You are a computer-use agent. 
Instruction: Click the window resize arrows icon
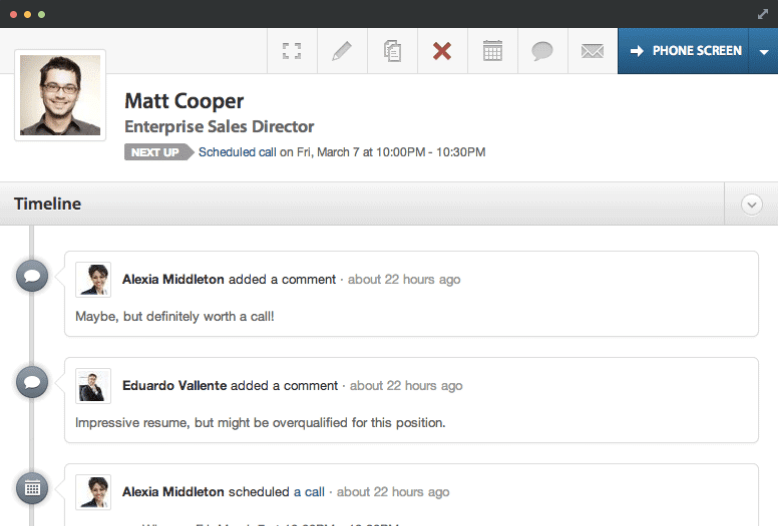click(x=763, y=14)
